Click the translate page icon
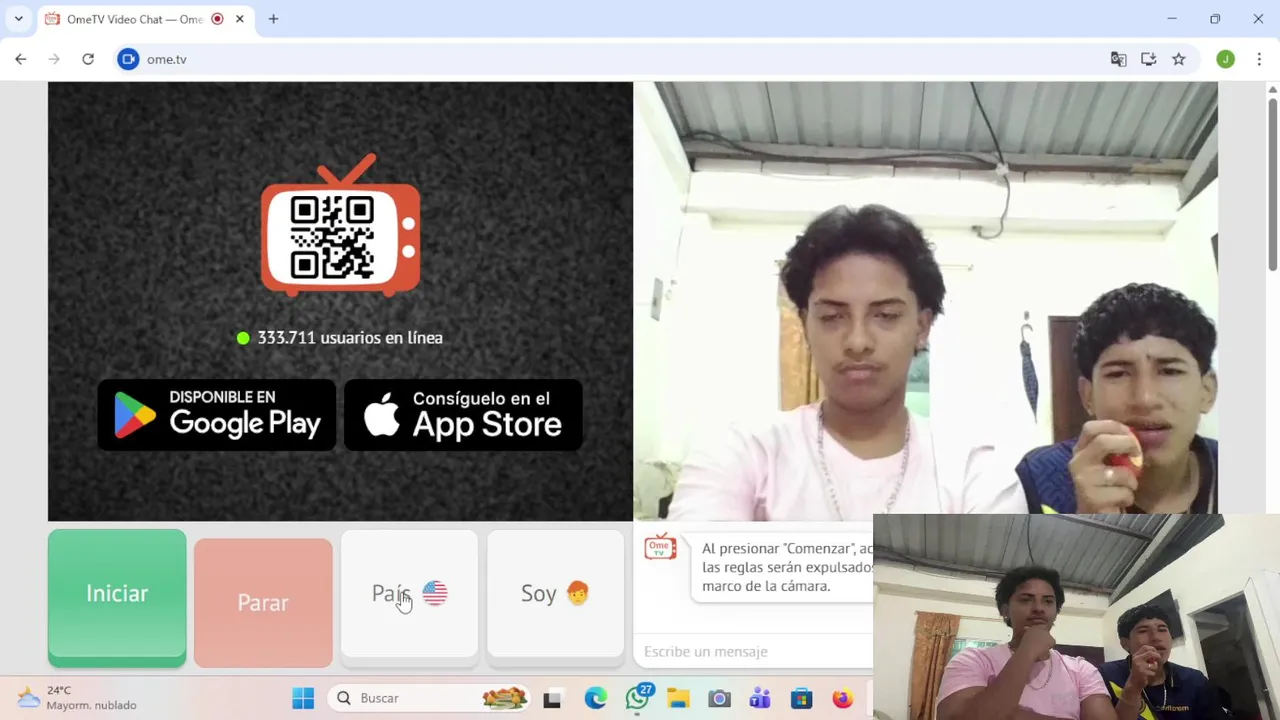Screen dimensions: 1280x720 [x=1119, y=59]
